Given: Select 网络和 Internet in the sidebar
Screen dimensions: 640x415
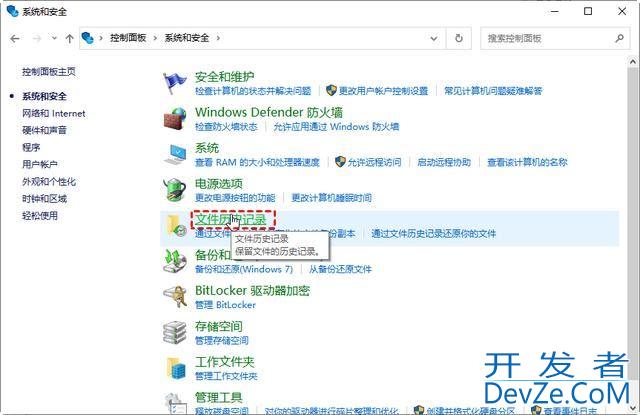Looking at the screenshot, I should (54, 113).
